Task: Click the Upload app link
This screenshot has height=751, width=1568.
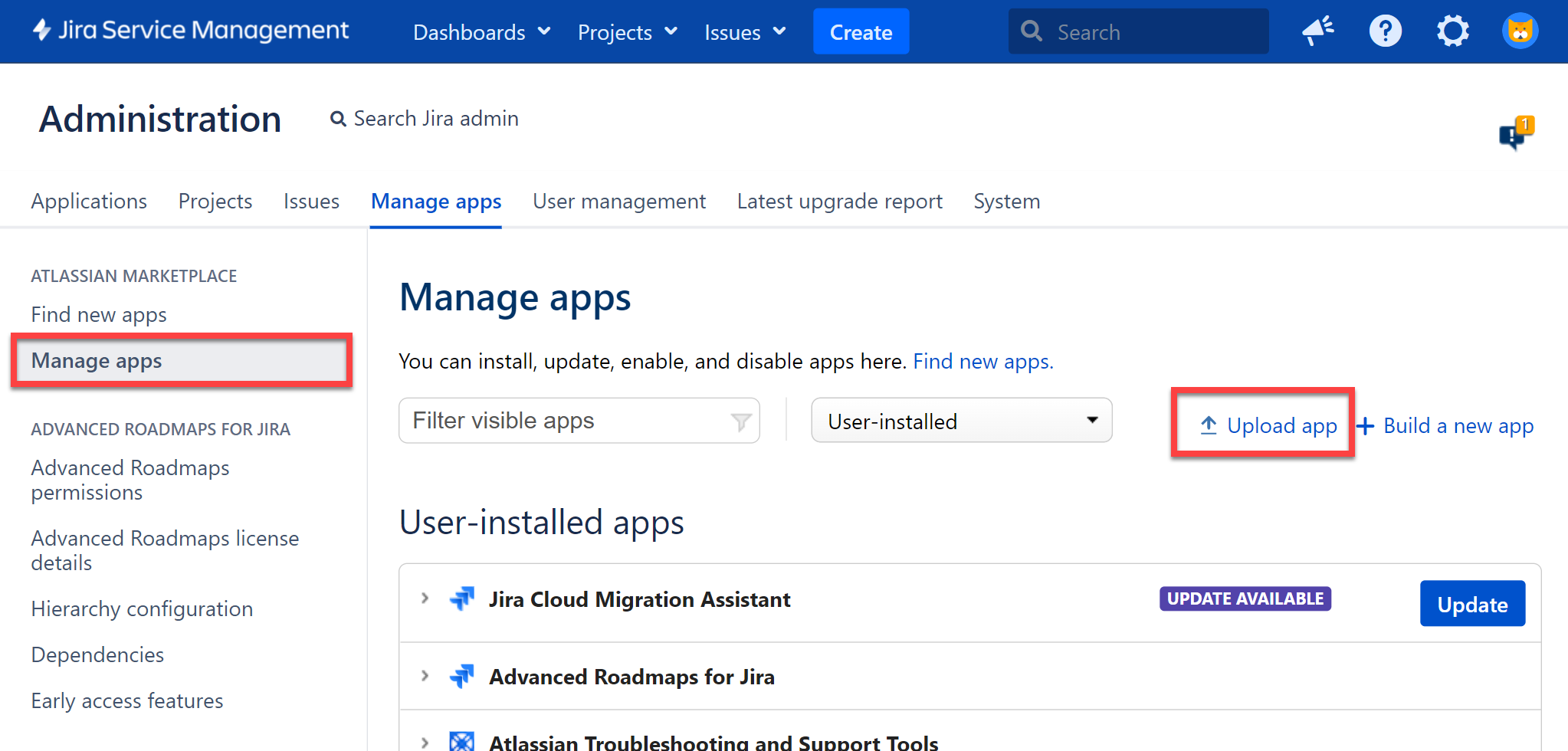Action: click(1268, 425)
